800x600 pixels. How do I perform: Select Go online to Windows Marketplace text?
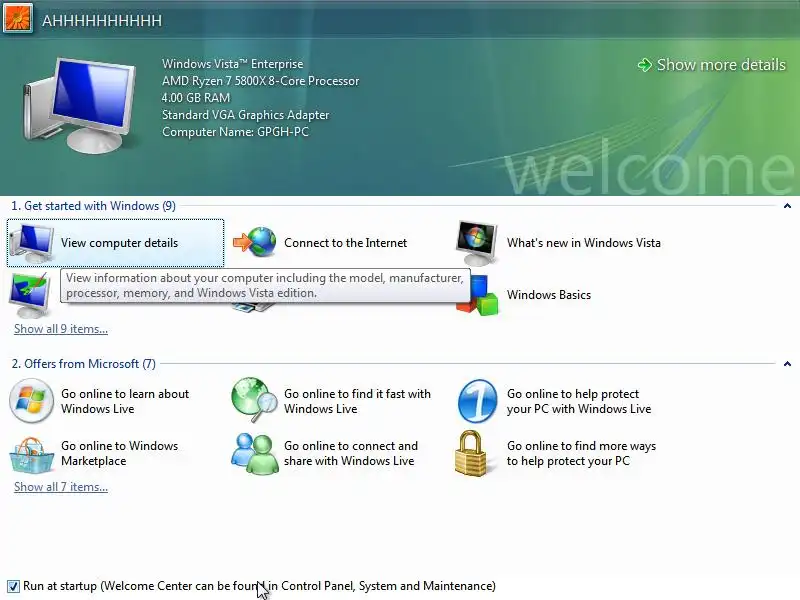click(x=119, y=454)
